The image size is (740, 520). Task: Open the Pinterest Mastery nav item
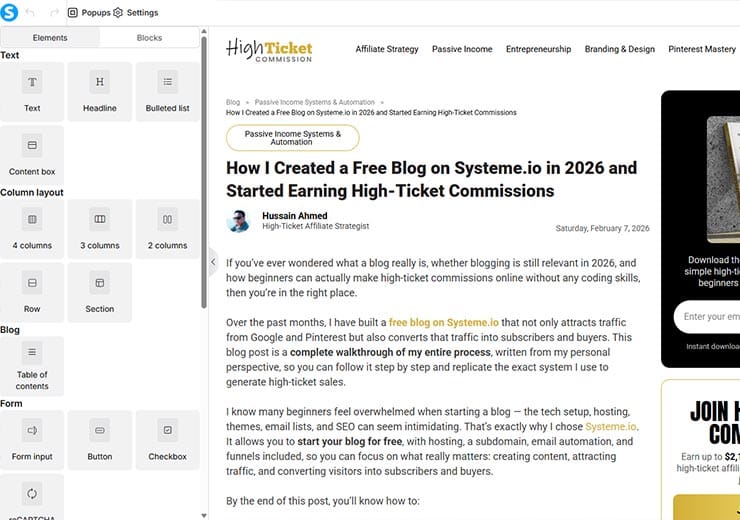(x=702, y=49)
